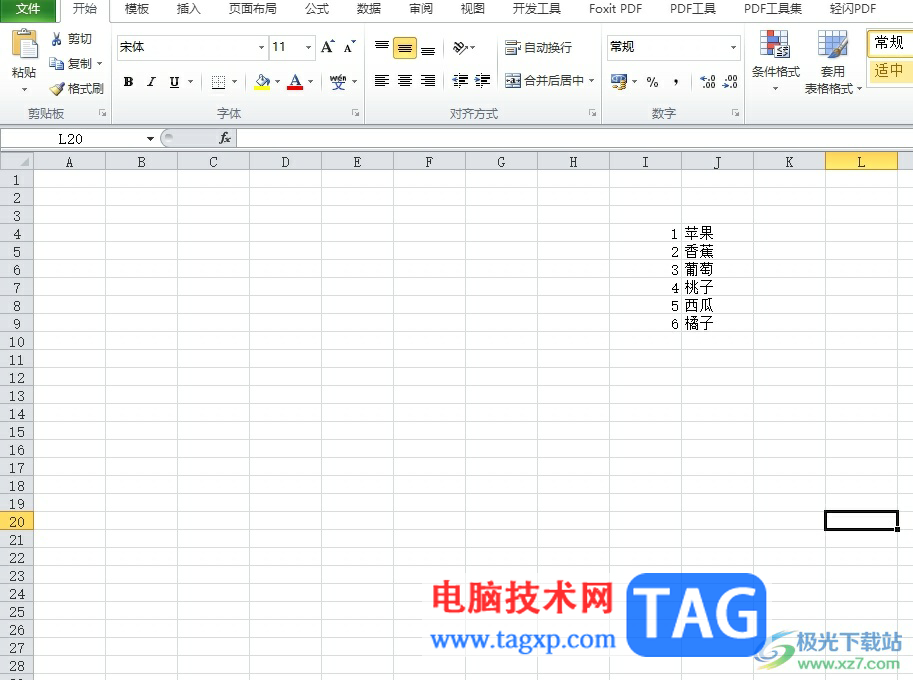This screenshot has width=913, height=680.
Task: Click the Paste (粘贴) icon
Action: coord(24,44)
